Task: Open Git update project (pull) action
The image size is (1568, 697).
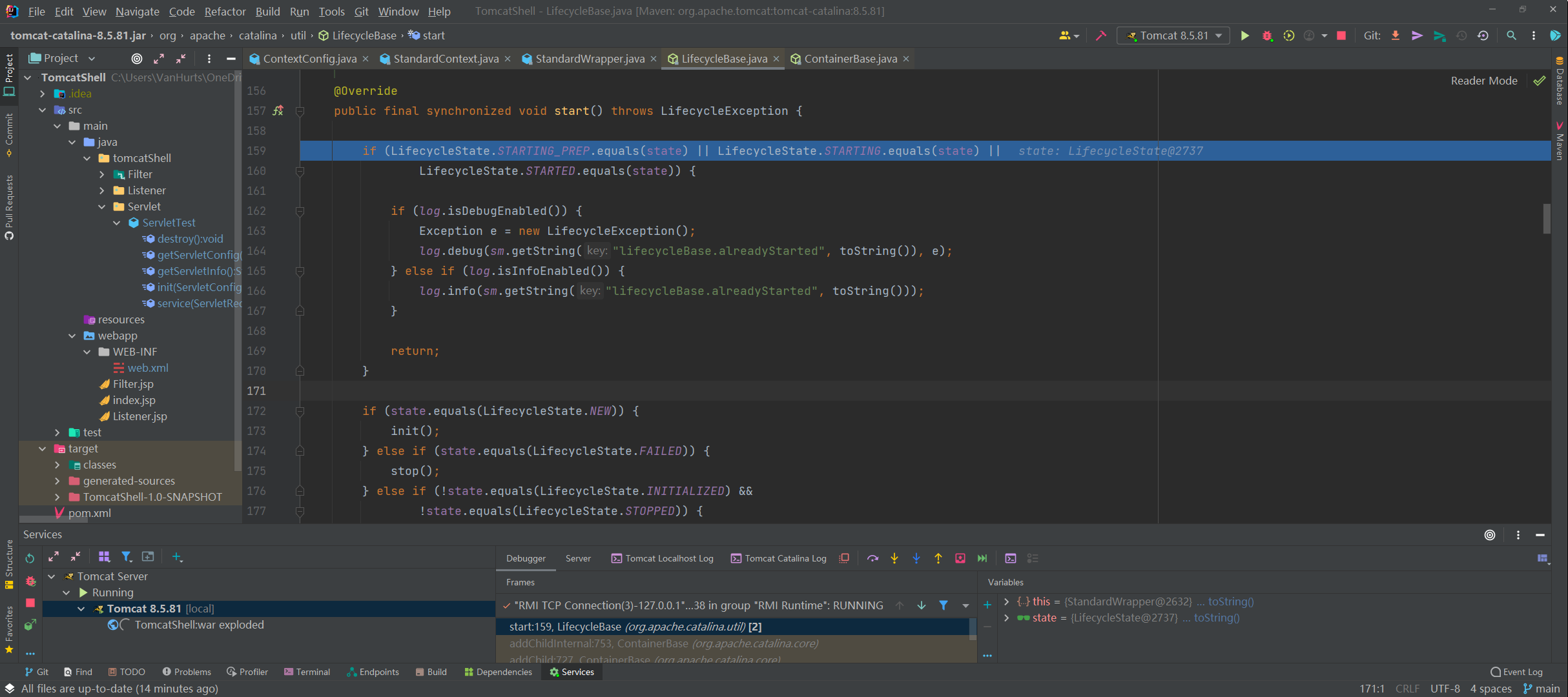Action: click(x=1396, y=35)
